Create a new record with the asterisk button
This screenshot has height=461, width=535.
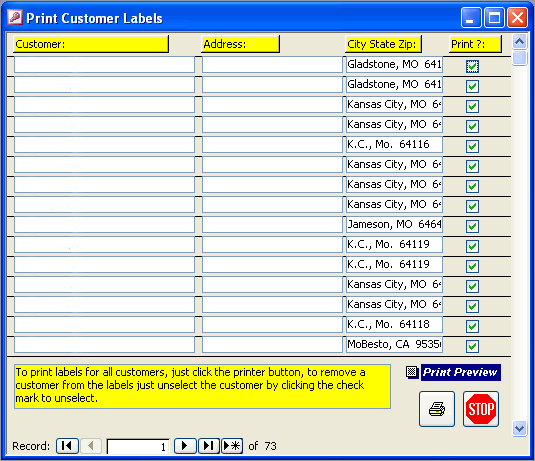(x=232, y=446)
